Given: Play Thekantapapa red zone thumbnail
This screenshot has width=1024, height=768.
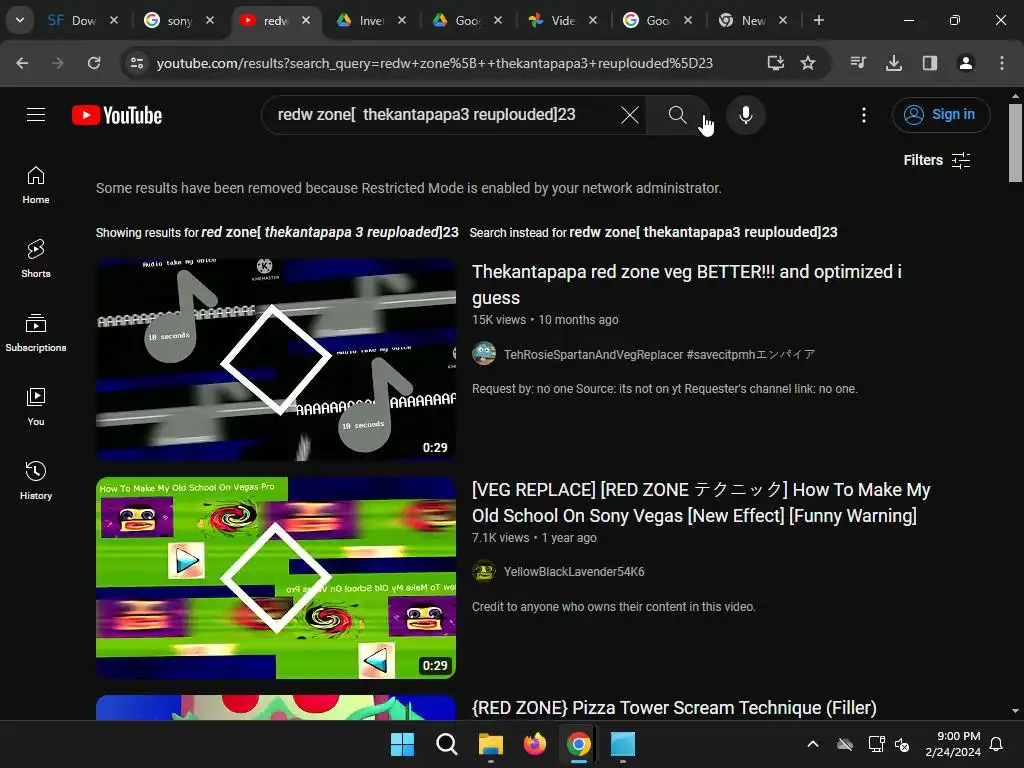Looking at the screenshot, I should point(276,360).
